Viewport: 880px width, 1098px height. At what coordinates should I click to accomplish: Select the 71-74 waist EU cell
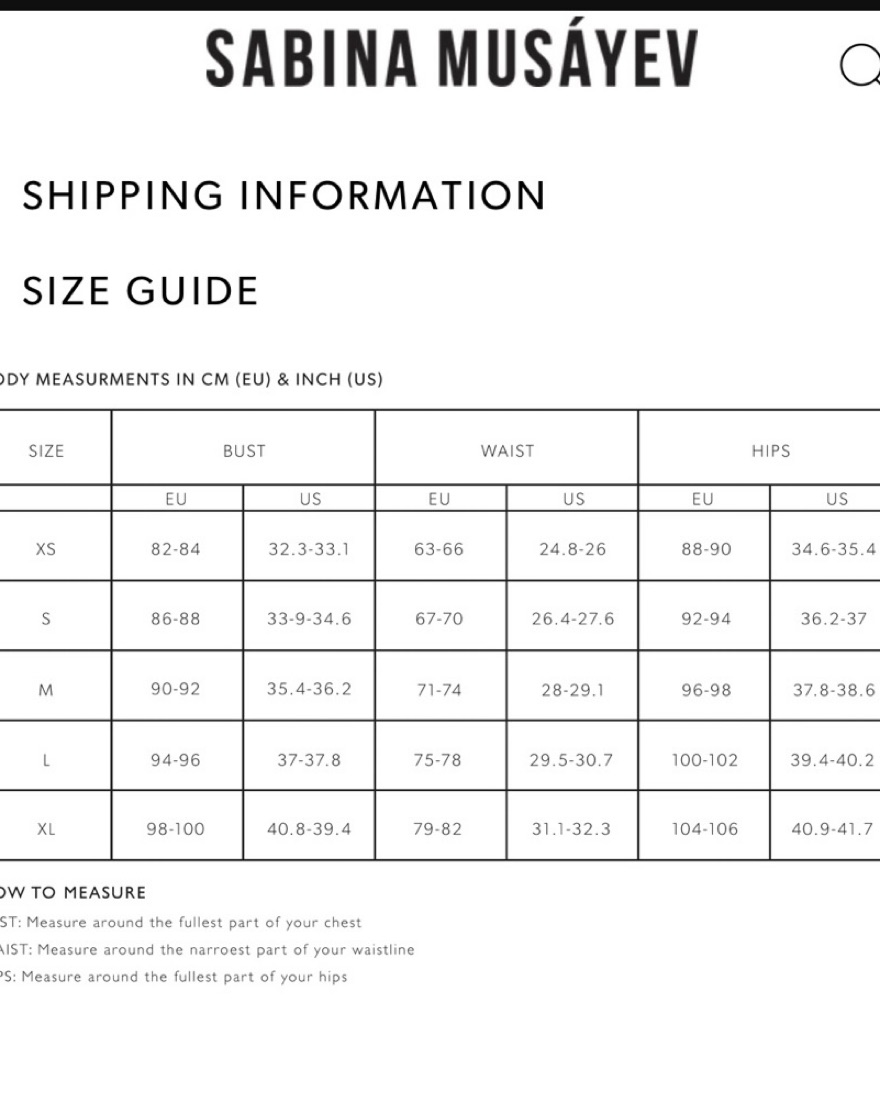(x=439, y=690)
